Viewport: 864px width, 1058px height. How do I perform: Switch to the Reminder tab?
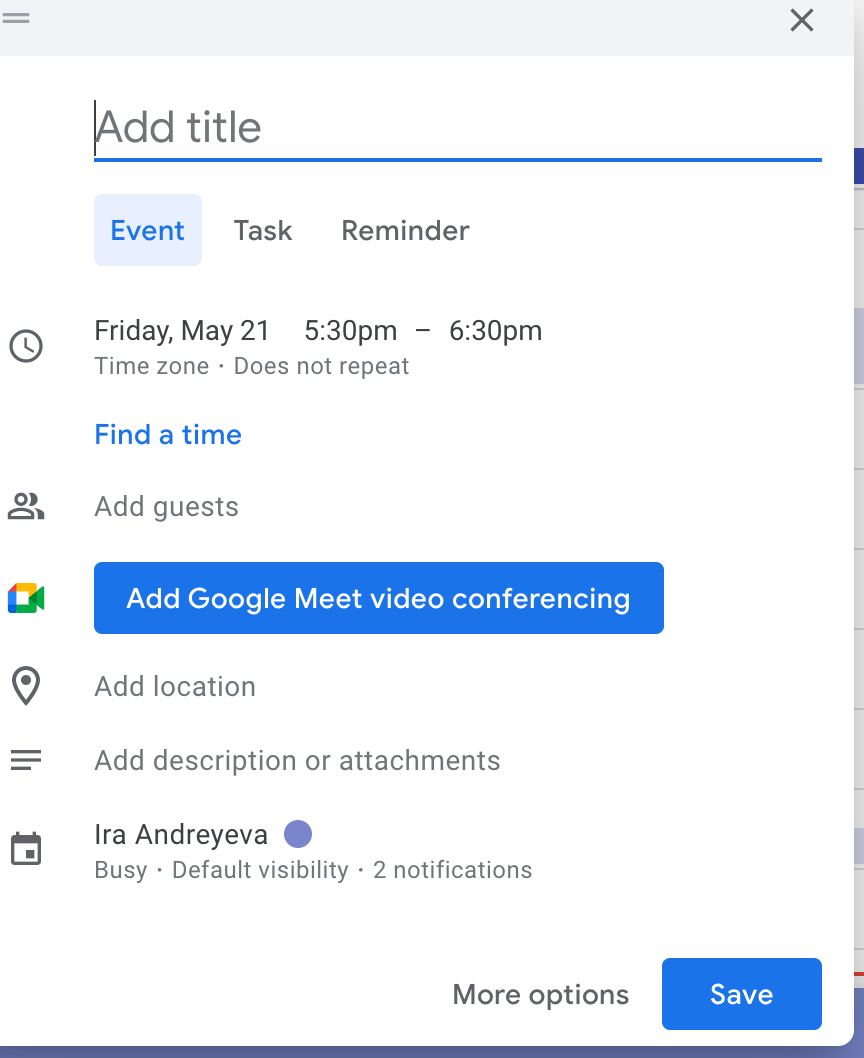pyautogui.click(x=405, y=230)
